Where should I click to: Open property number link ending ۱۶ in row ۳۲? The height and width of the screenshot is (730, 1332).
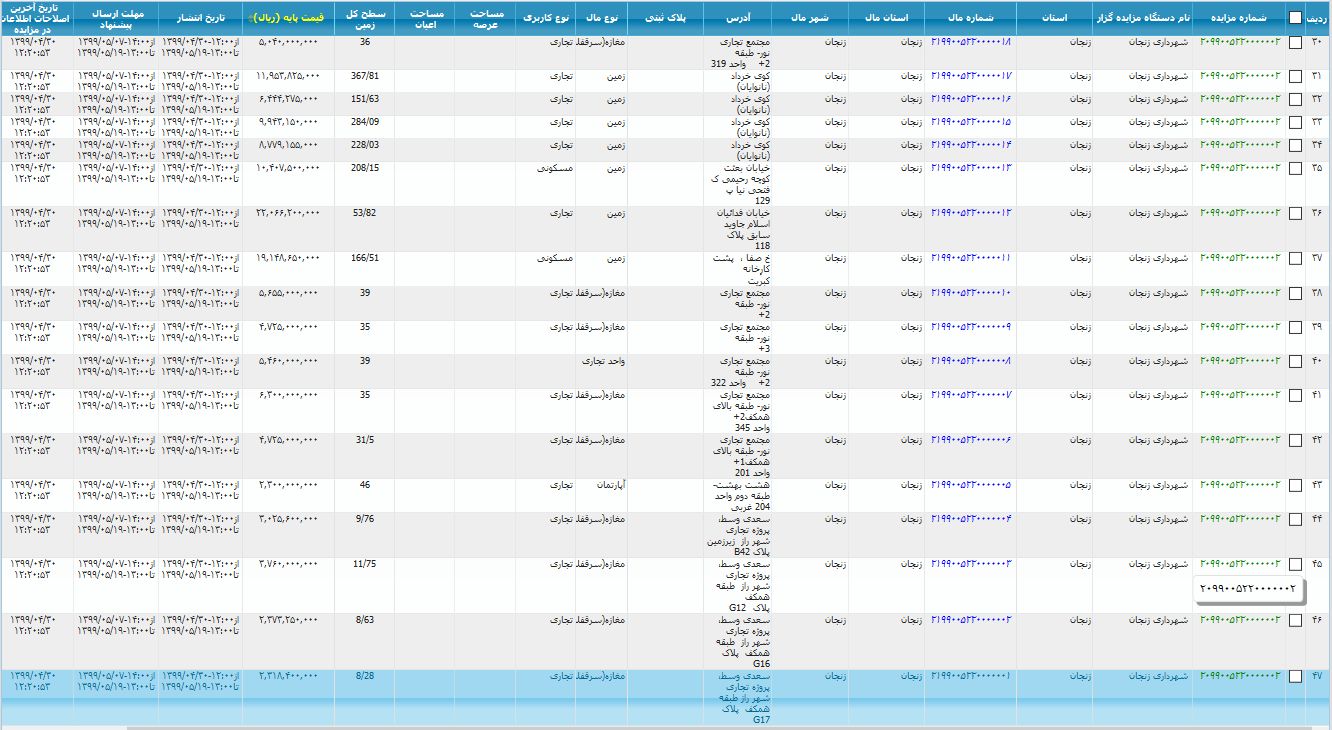pyautogui.click(x=971, y=99)
